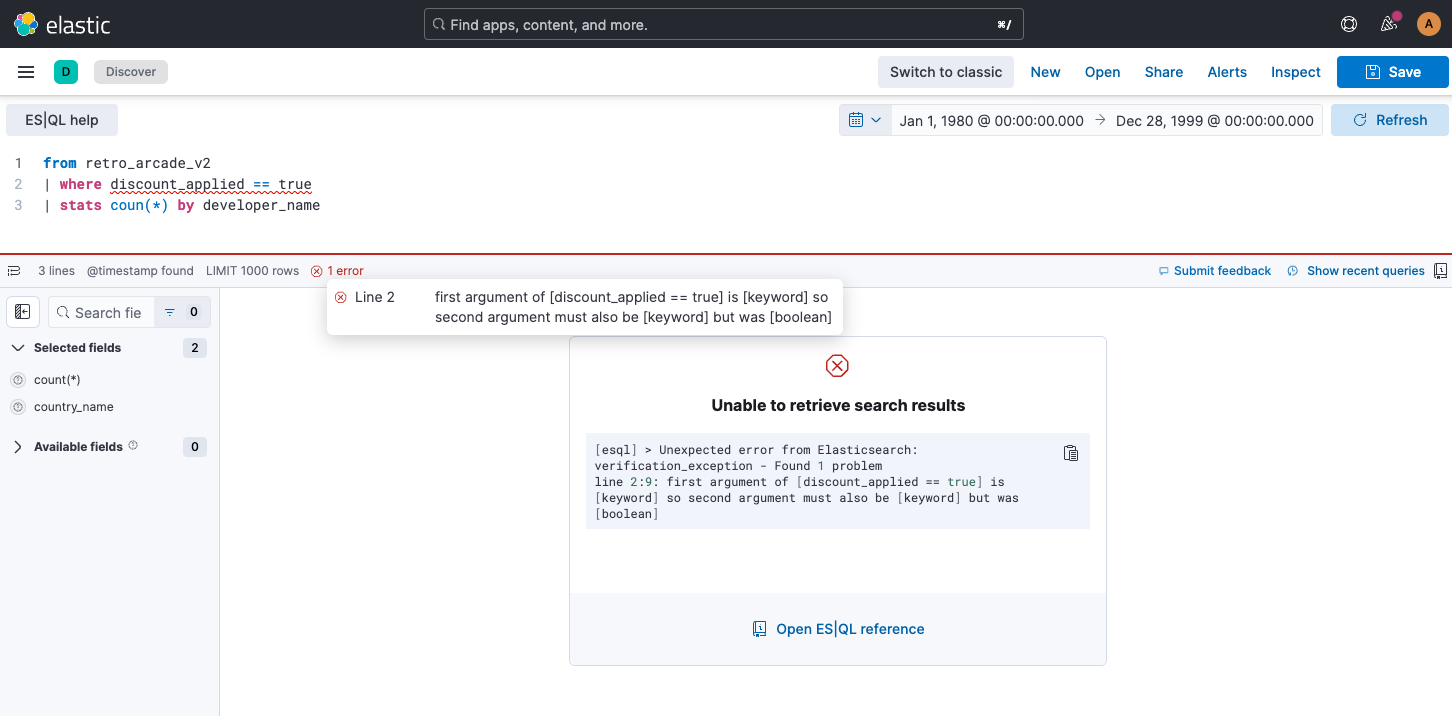Open filter by type field filter
Image resolution: width=1452 pixels, height=716 pixels.
(x=182, y=312)
